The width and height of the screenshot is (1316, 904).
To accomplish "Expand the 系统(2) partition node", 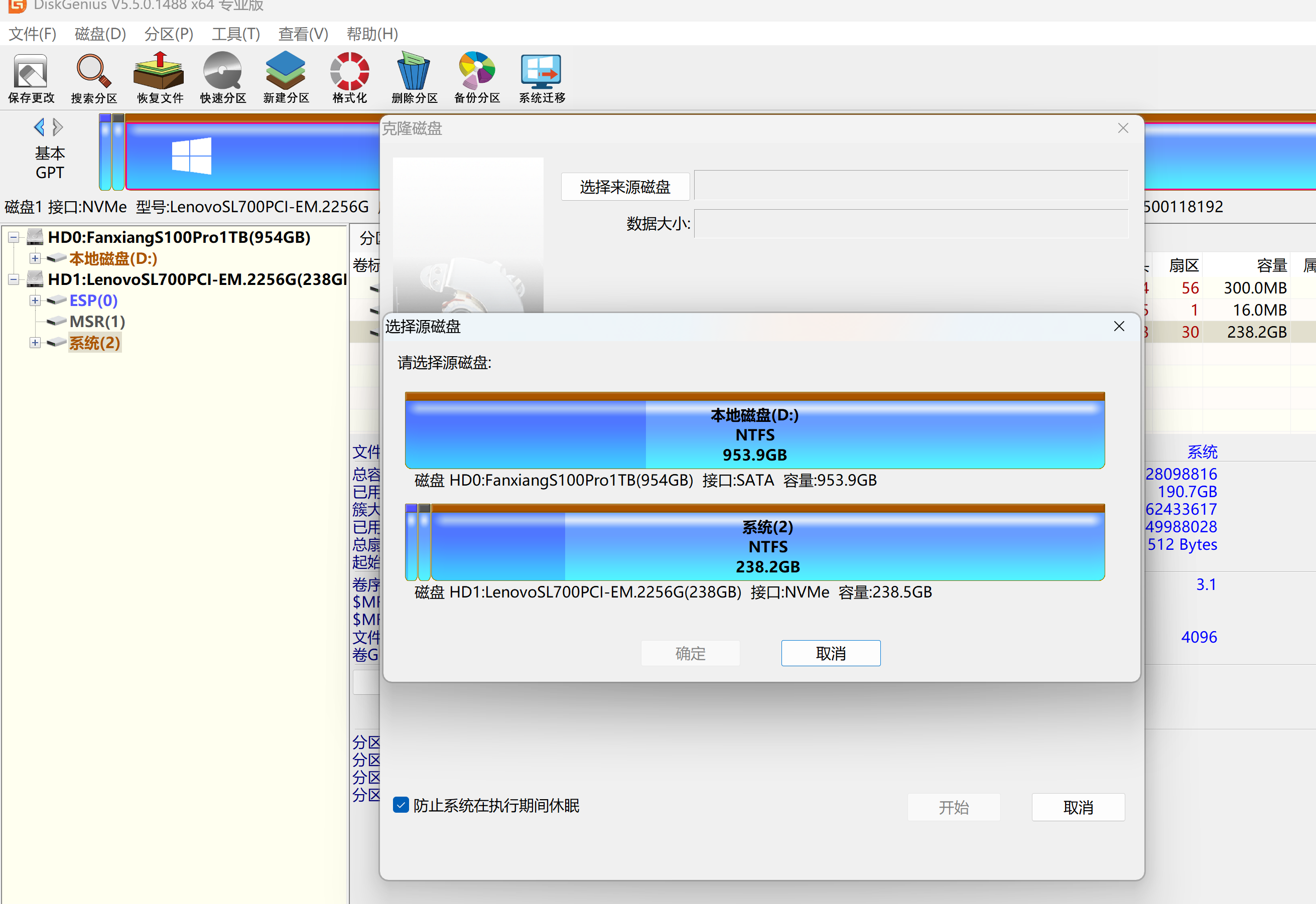I will [35, 343].
